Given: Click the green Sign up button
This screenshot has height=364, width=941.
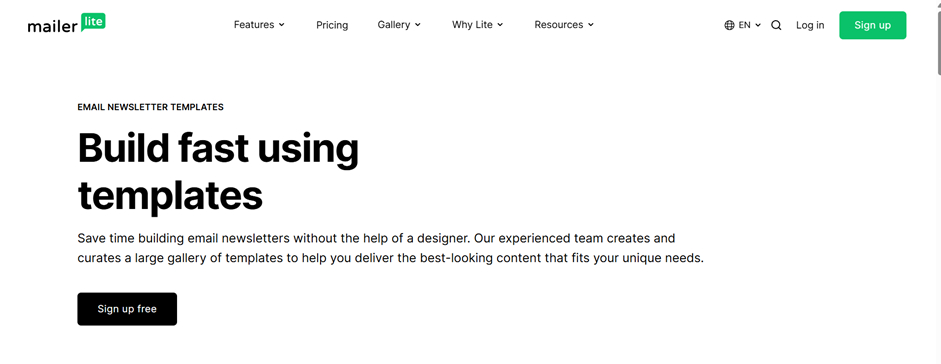Looking at the screenshot, I should (x=873, y=25).
